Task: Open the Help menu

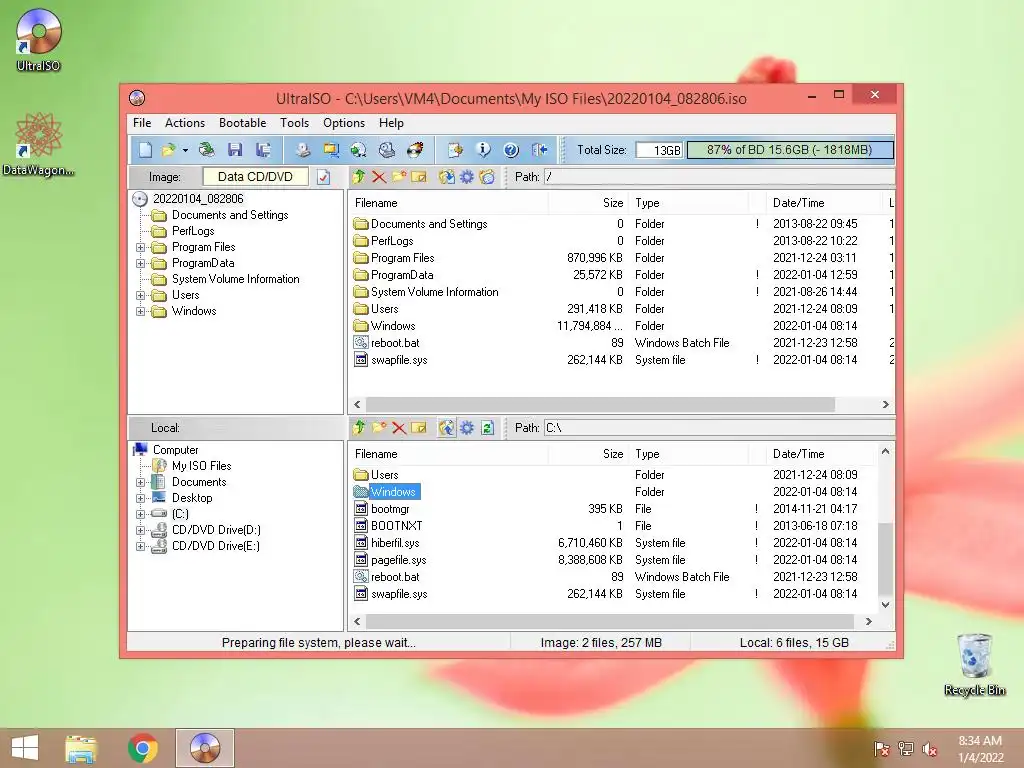Action: tap(391, 123)
